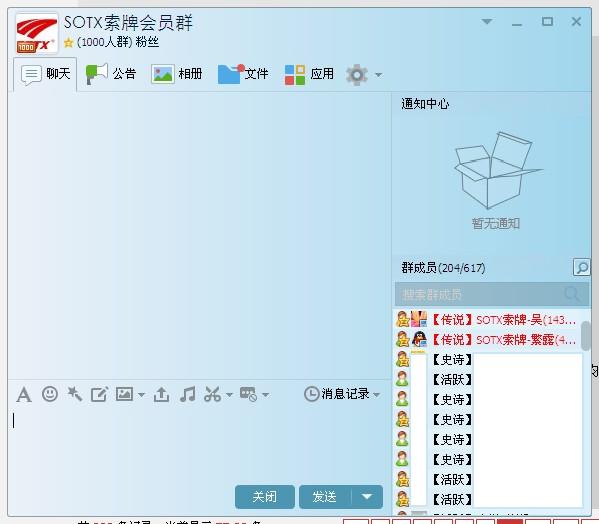599x524 pixels.
Task: Click the gold star group level icon
Action: coord(69,42)
